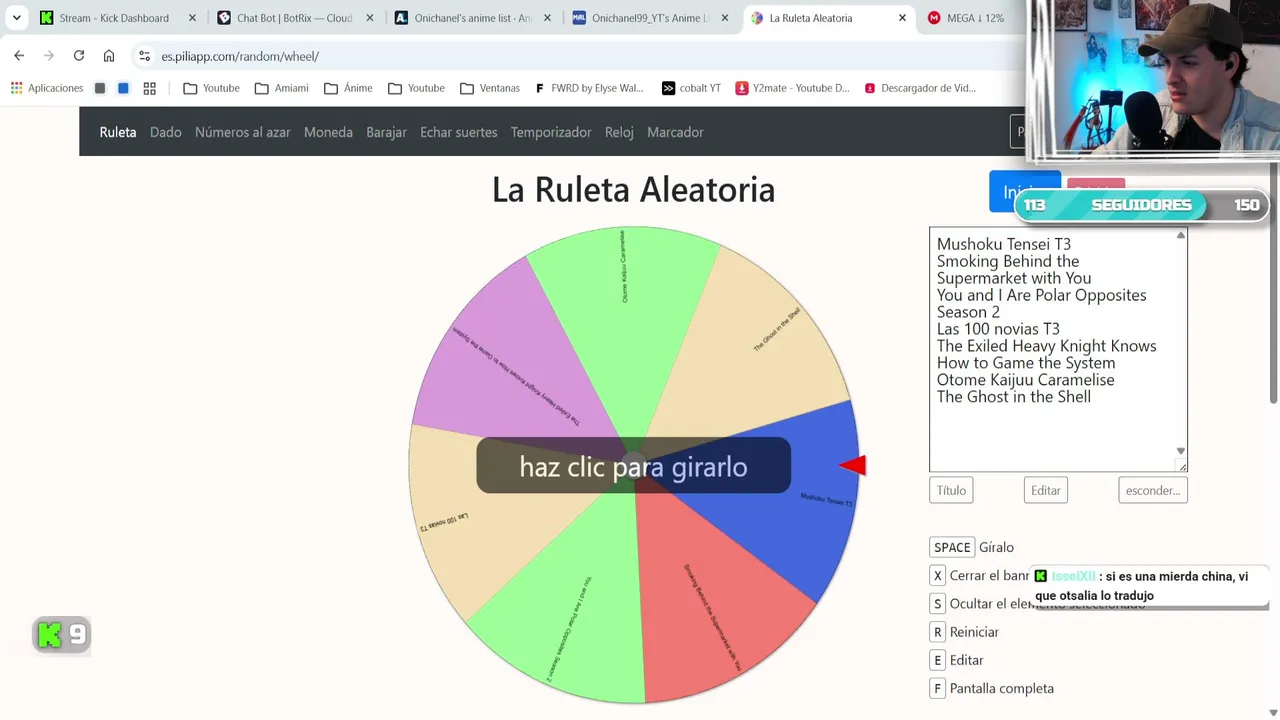Click the Las 100 novias T3 wheel segment
Image resolution: width=1280 pixels, height=720 pixels.
[455, 520]
